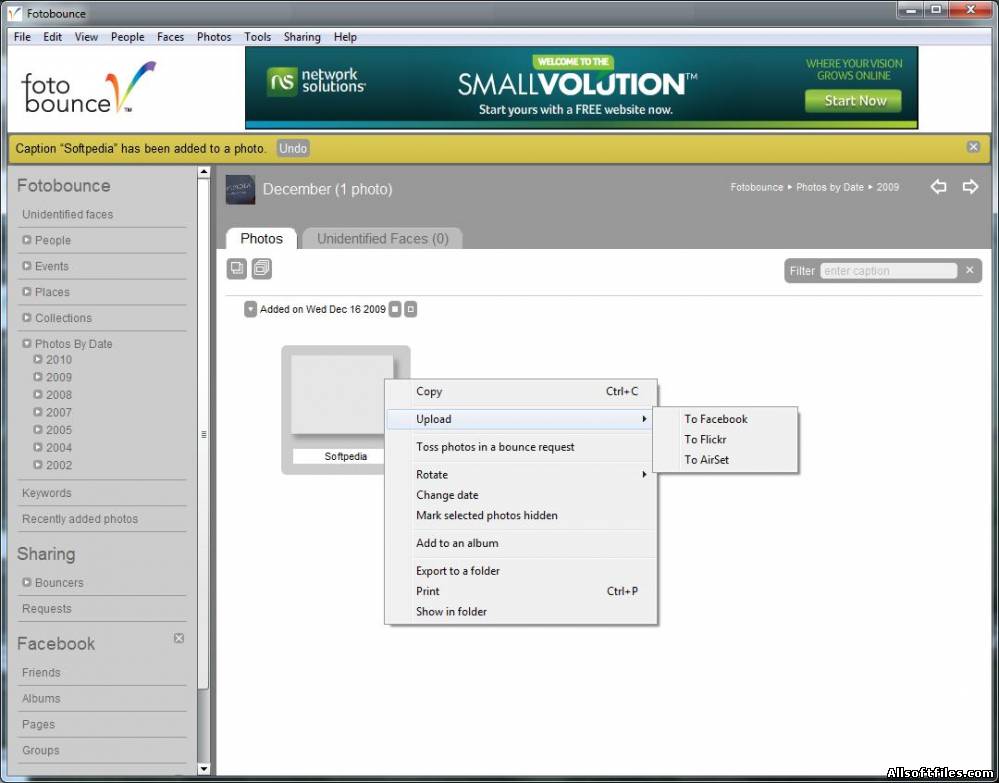This screenshot has height=783, width=999.
Task: Expand the People section in sidebar
Action: pyautogui.click(x=27, y=240)
